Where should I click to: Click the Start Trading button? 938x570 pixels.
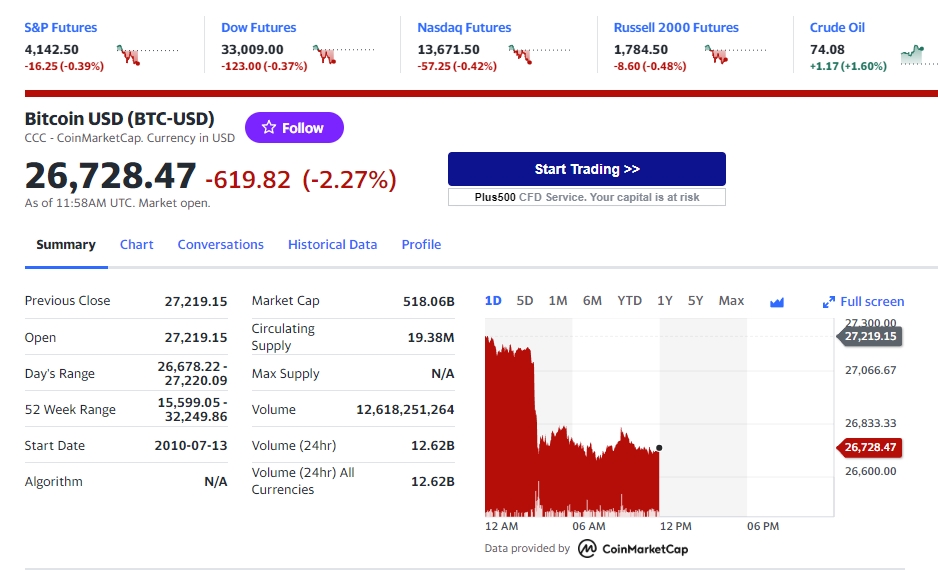pyautogui.click(x=587, y=169)
